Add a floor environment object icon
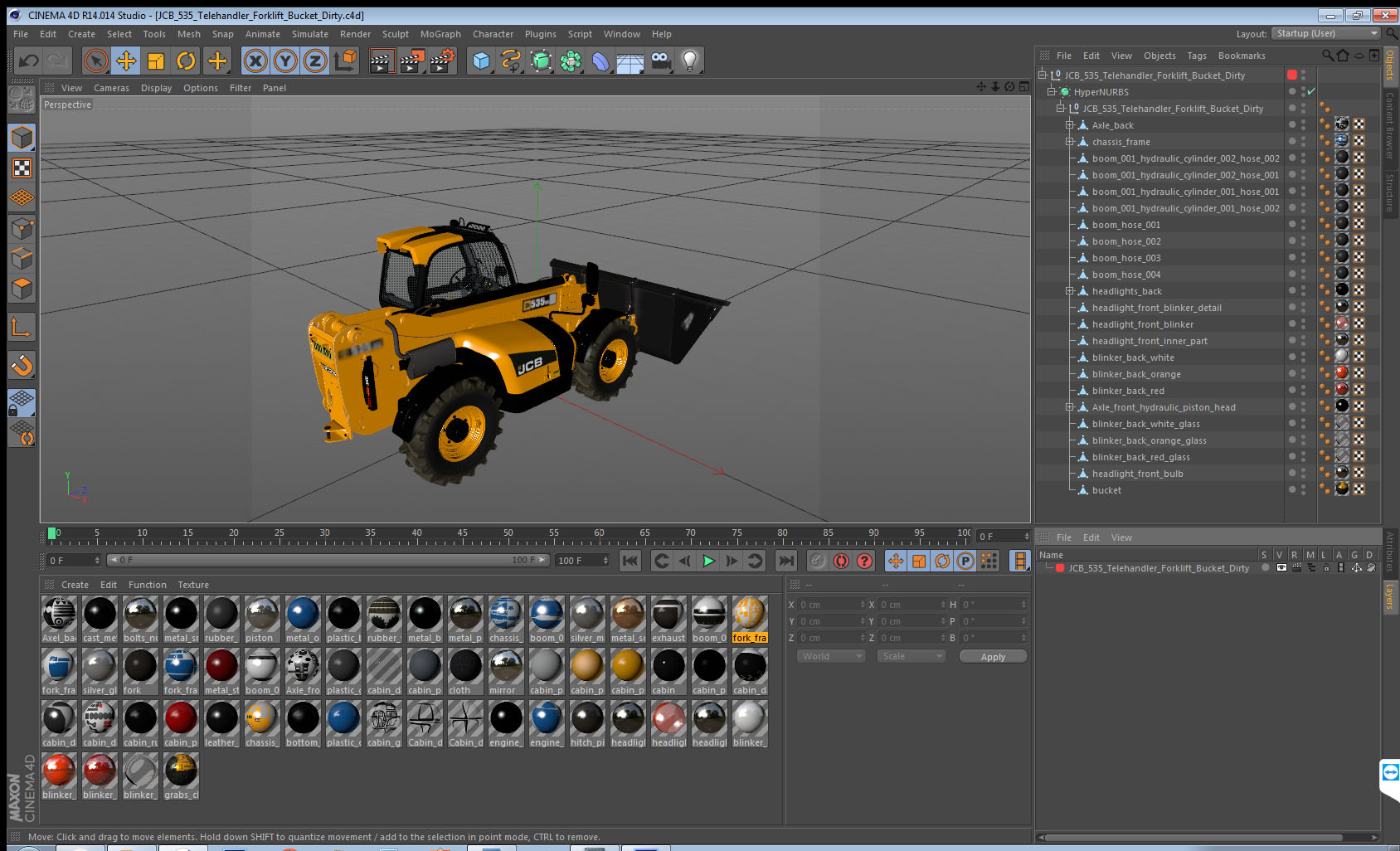This screenshot has height=851, width=1400. [x=630, y=61]
